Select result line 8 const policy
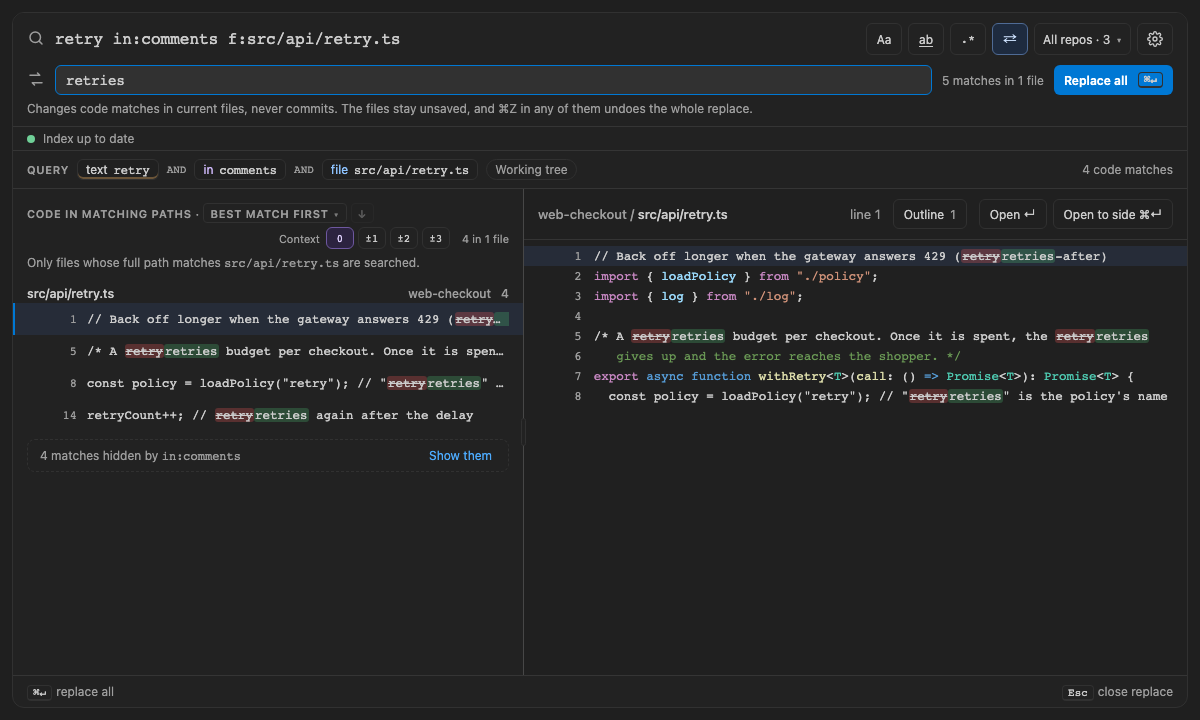1200x720 pixels. click(x=268, y=383)
